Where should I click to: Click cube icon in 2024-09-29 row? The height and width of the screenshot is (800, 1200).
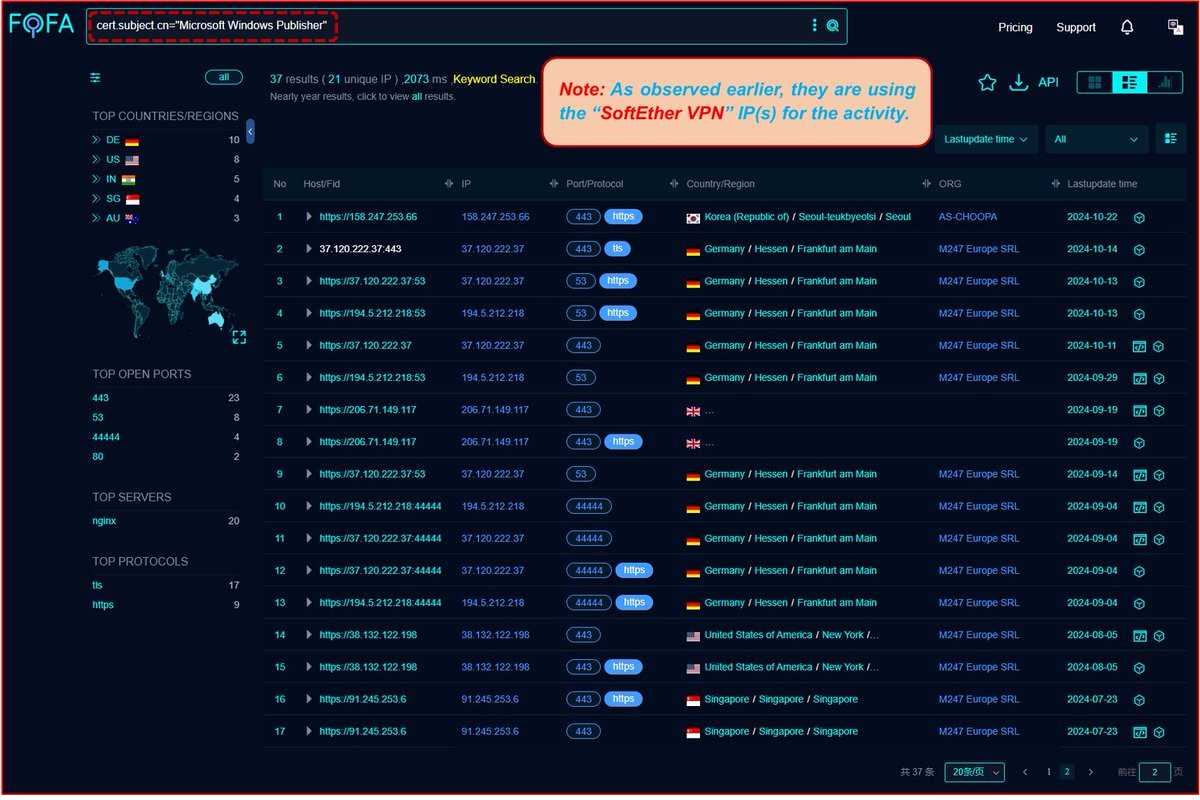(1159, 378)
